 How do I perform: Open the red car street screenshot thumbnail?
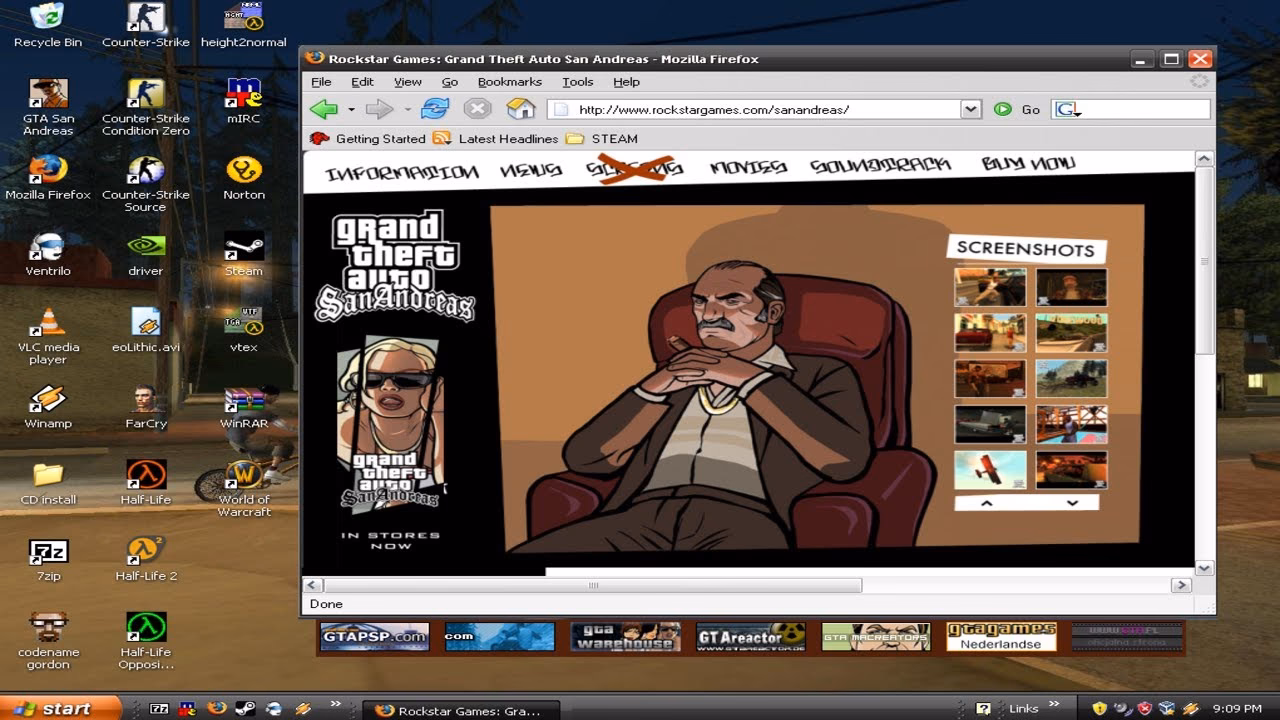990,332
